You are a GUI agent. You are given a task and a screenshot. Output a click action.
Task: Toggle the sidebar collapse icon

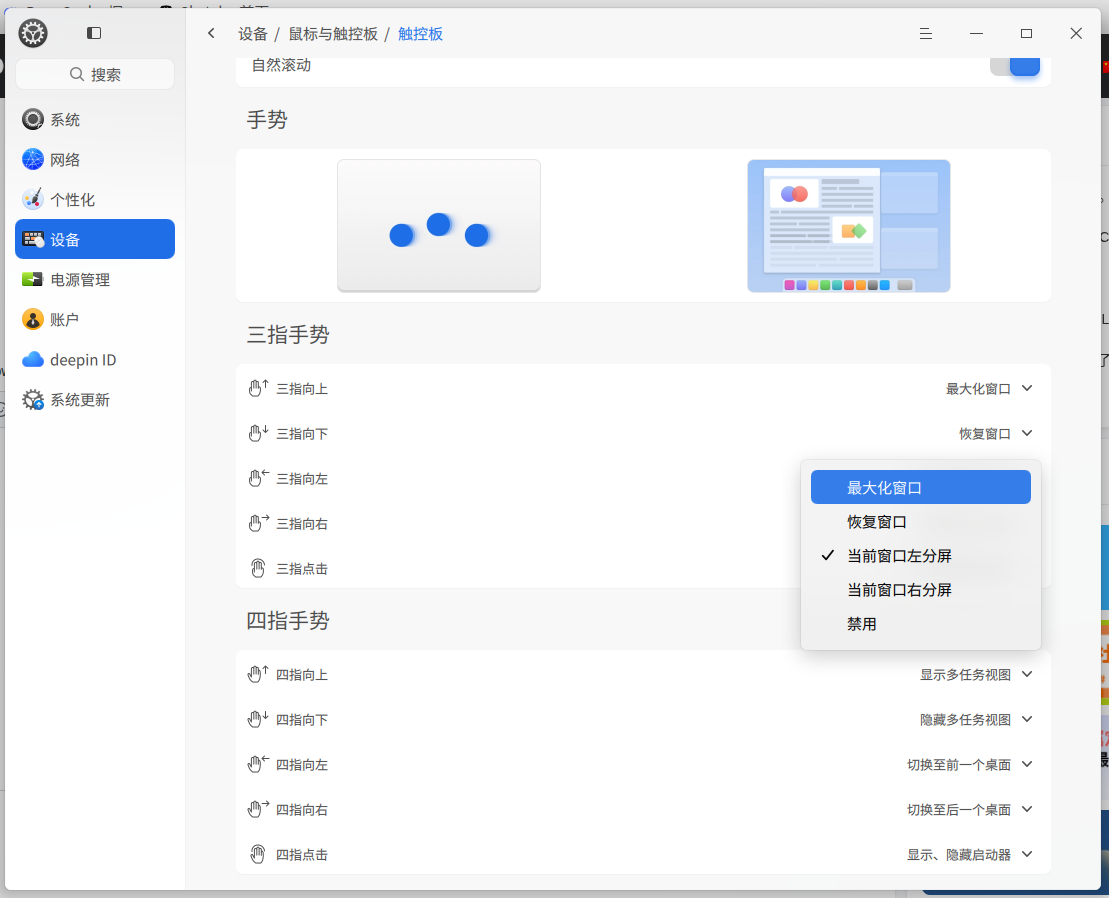pyautogui.click(x=94, y=33)
